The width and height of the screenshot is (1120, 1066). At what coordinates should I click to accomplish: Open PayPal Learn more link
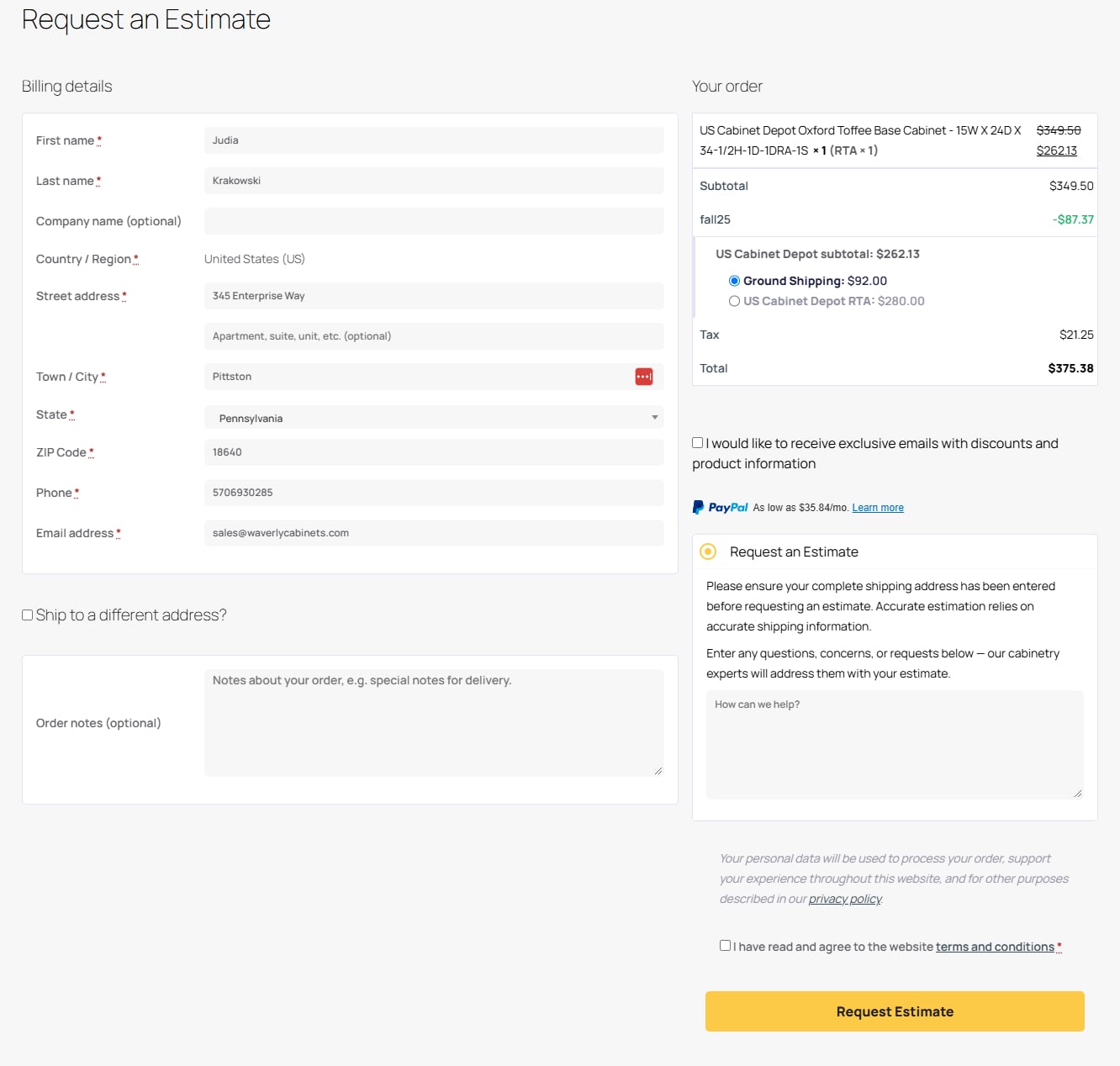[877, 508]
